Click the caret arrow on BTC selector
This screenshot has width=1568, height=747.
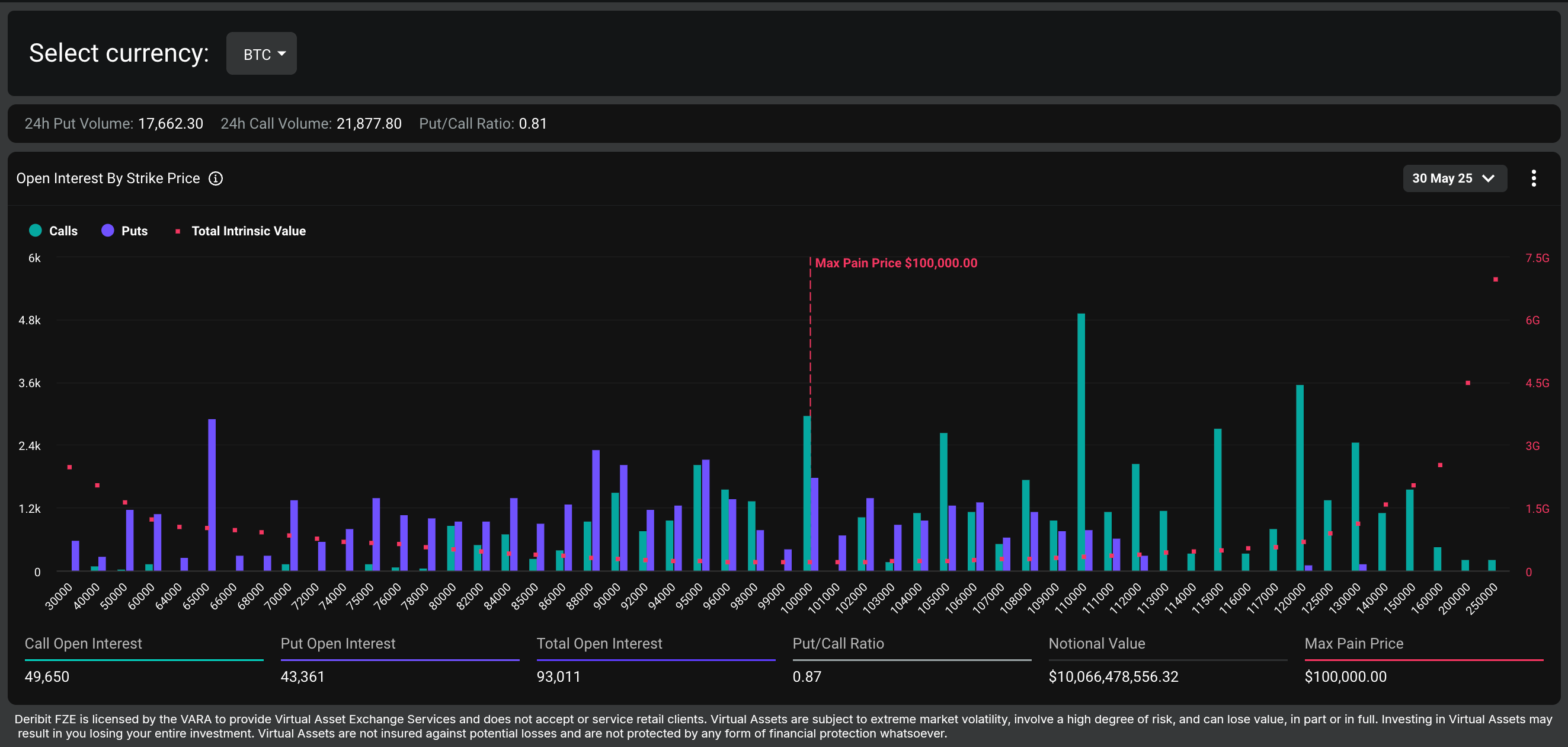(282, 53)
